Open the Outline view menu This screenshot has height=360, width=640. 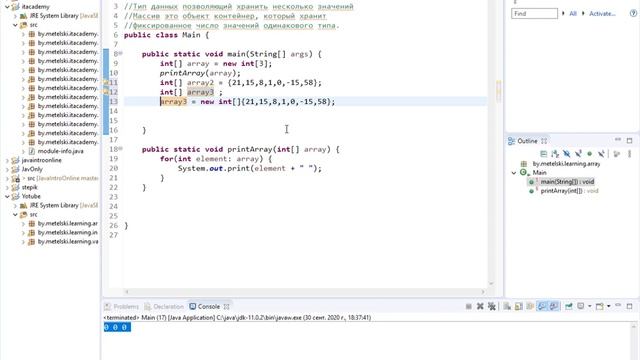pyautogui.click(x=629, y=153)
